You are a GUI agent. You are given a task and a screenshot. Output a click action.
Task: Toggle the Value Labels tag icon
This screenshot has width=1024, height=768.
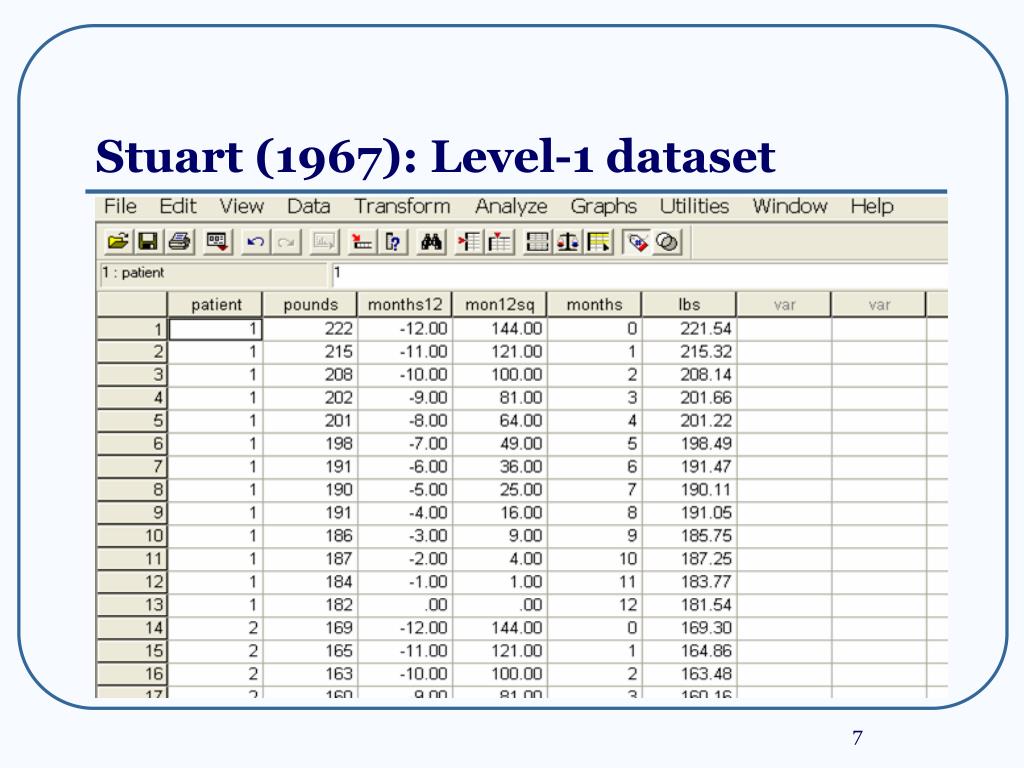[x=636, y=242]
